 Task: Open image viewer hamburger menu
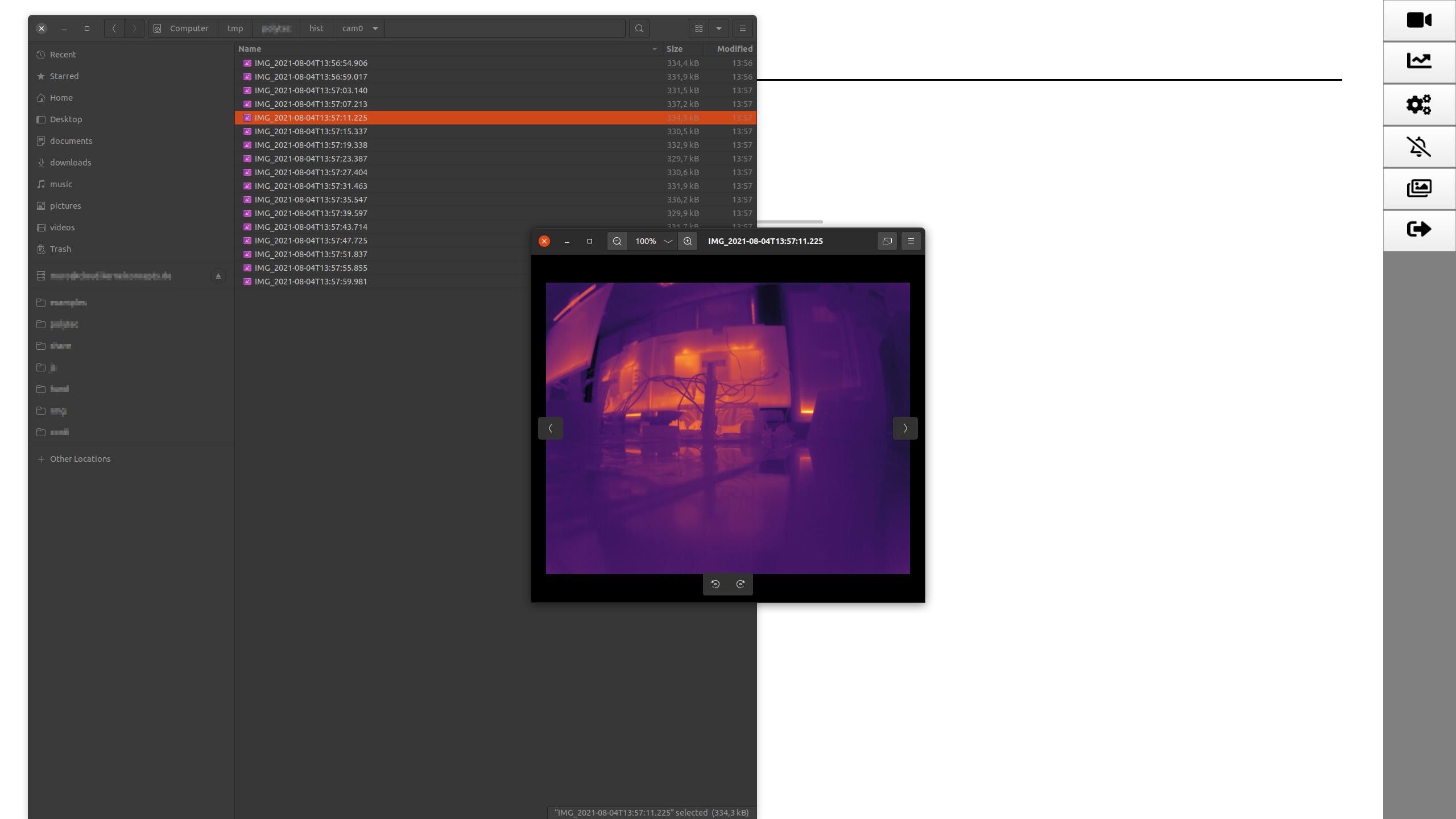point(911,241)
